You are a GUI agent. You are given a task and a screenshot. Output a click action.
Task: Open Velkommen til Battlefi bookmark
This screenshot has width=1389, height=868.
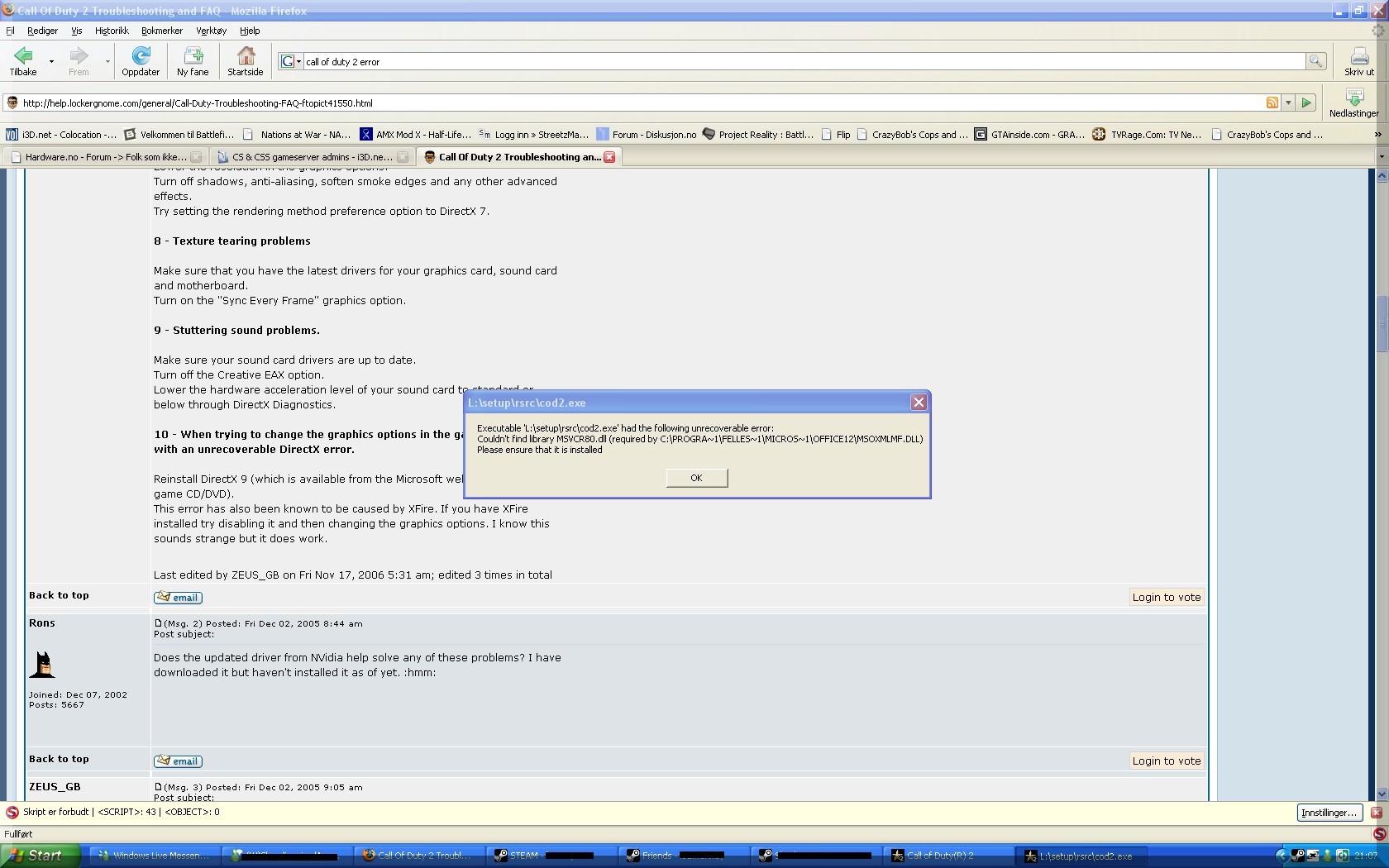pos(179,134)
